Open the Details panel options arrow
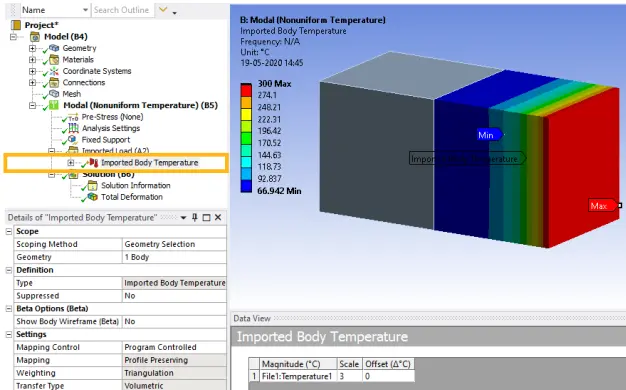 point(183,218)
